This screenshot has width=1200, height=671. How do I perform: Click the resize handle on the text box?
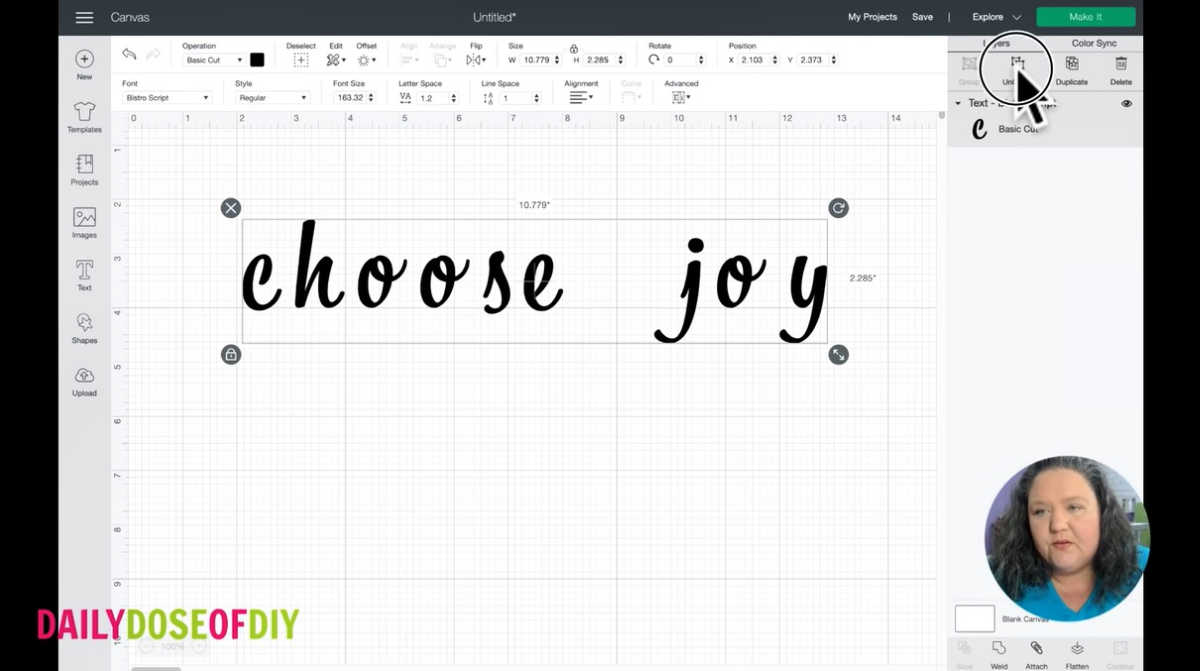tap(838, 354)
